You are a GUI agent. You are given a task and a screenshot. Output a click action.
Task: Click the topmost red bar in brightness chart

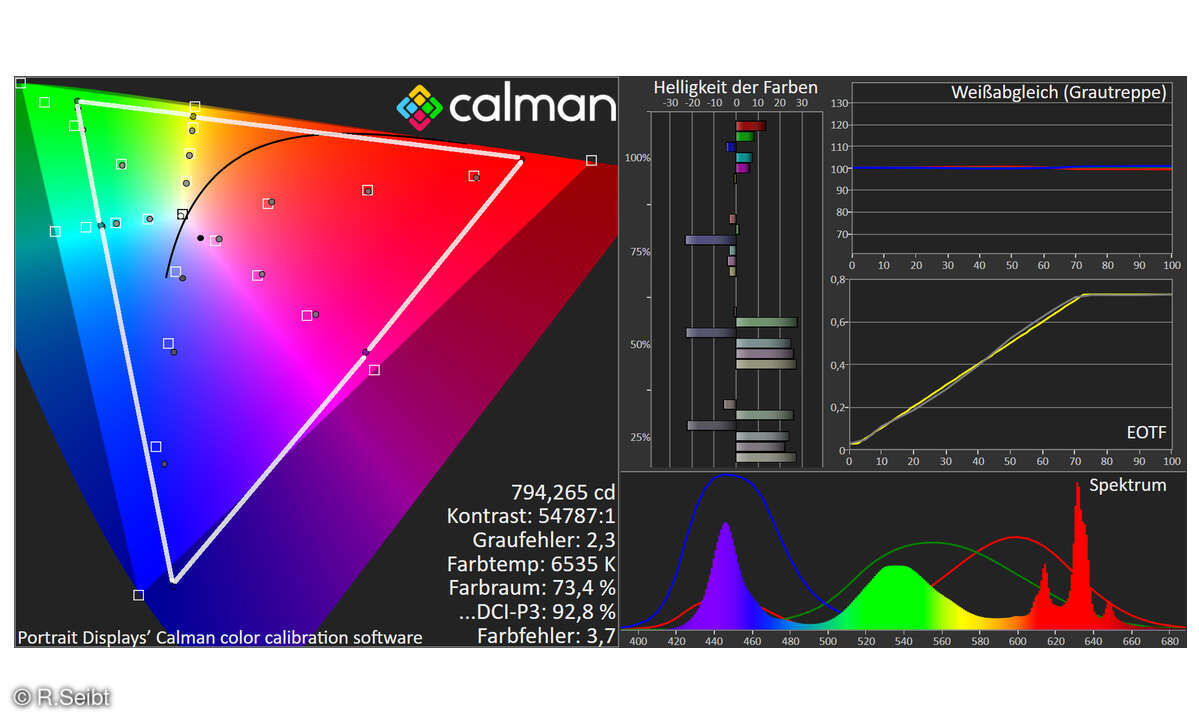click(750, 126)
